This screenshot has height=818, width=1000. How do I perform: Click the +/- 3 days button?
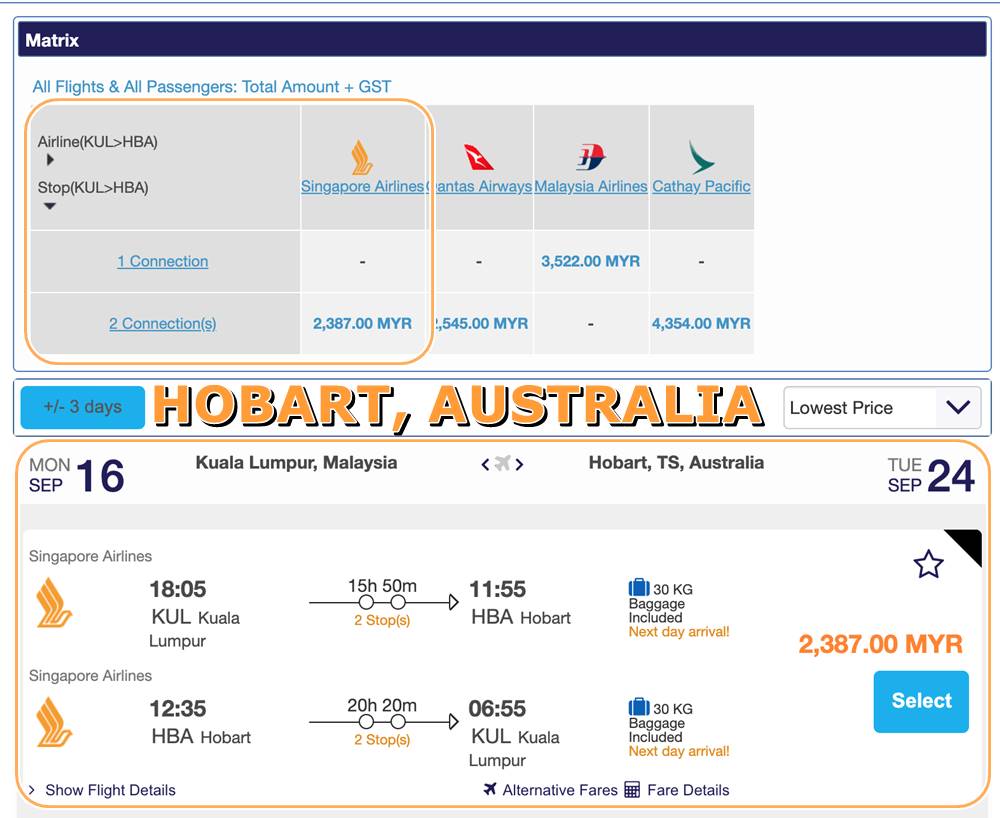83,407
